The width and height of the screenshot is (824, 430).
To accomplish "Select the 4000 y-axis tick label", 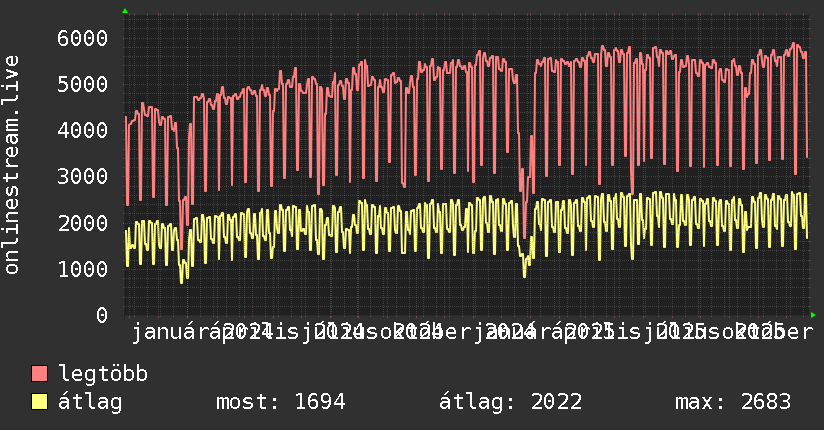I will click(80, 130).
